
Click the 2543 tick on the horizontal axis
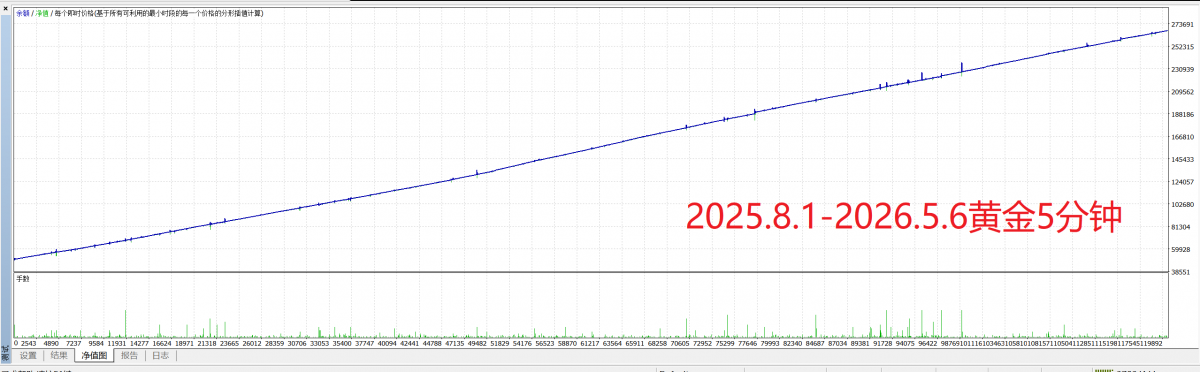pos(29,343)
